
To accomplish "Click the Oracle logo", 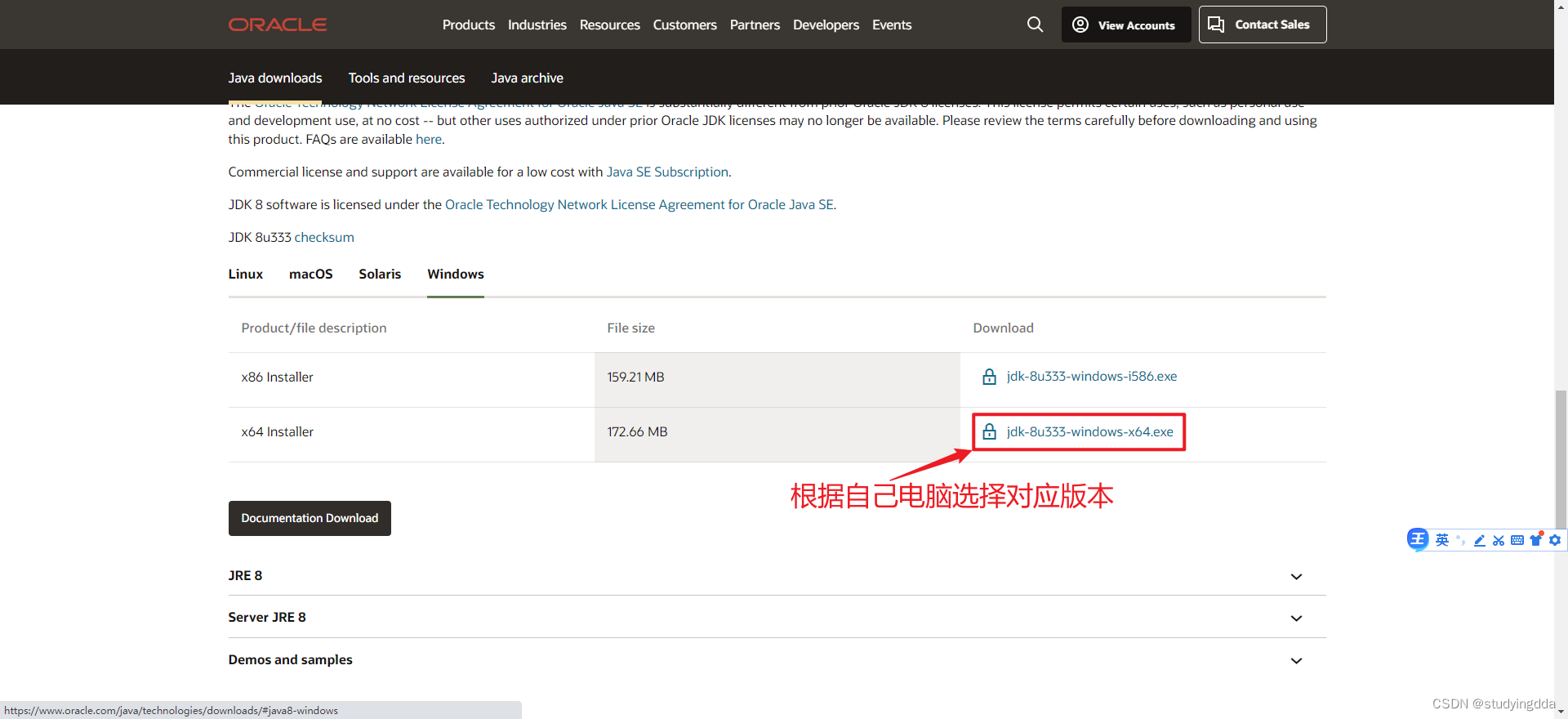I will pos(278,25).
